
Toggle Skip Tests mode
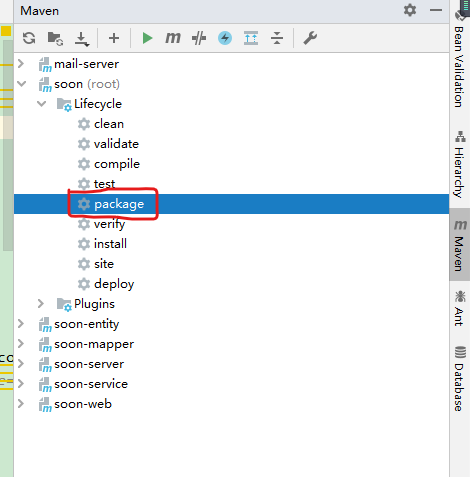click(x=199, y=38)
